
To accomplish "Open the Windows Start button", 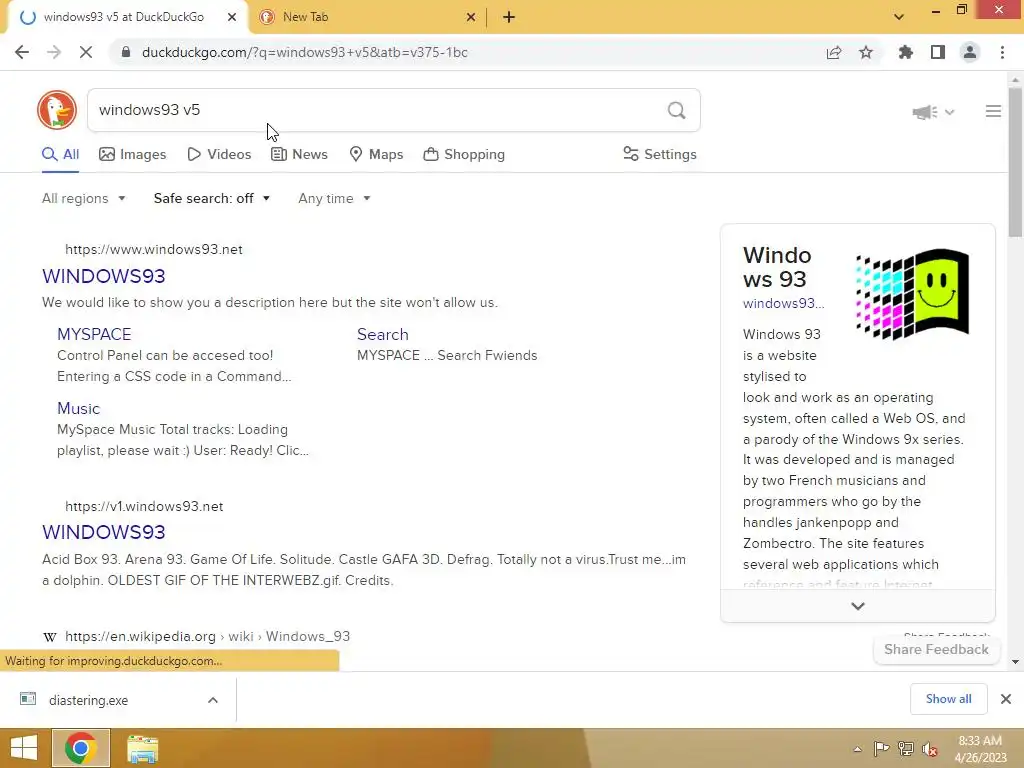I will pyautogui.click(x=24, y=748).
